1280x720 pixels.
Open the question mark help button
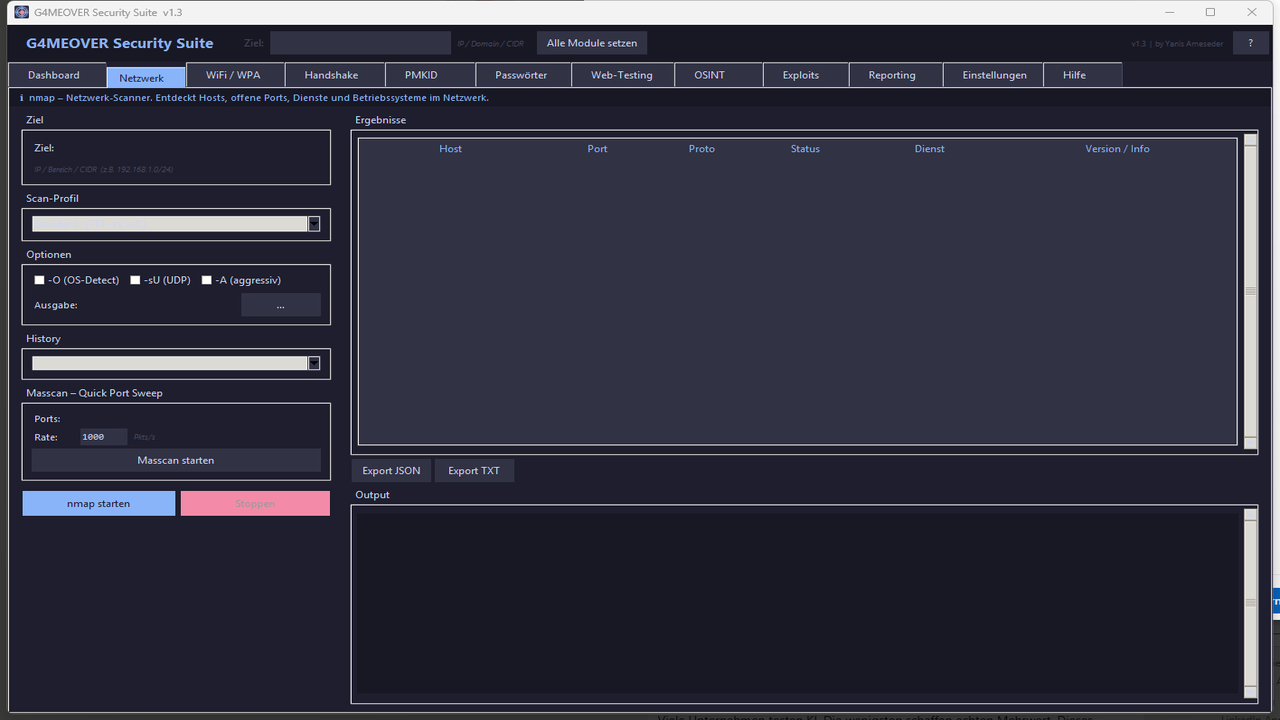(x=1250, y=43)
